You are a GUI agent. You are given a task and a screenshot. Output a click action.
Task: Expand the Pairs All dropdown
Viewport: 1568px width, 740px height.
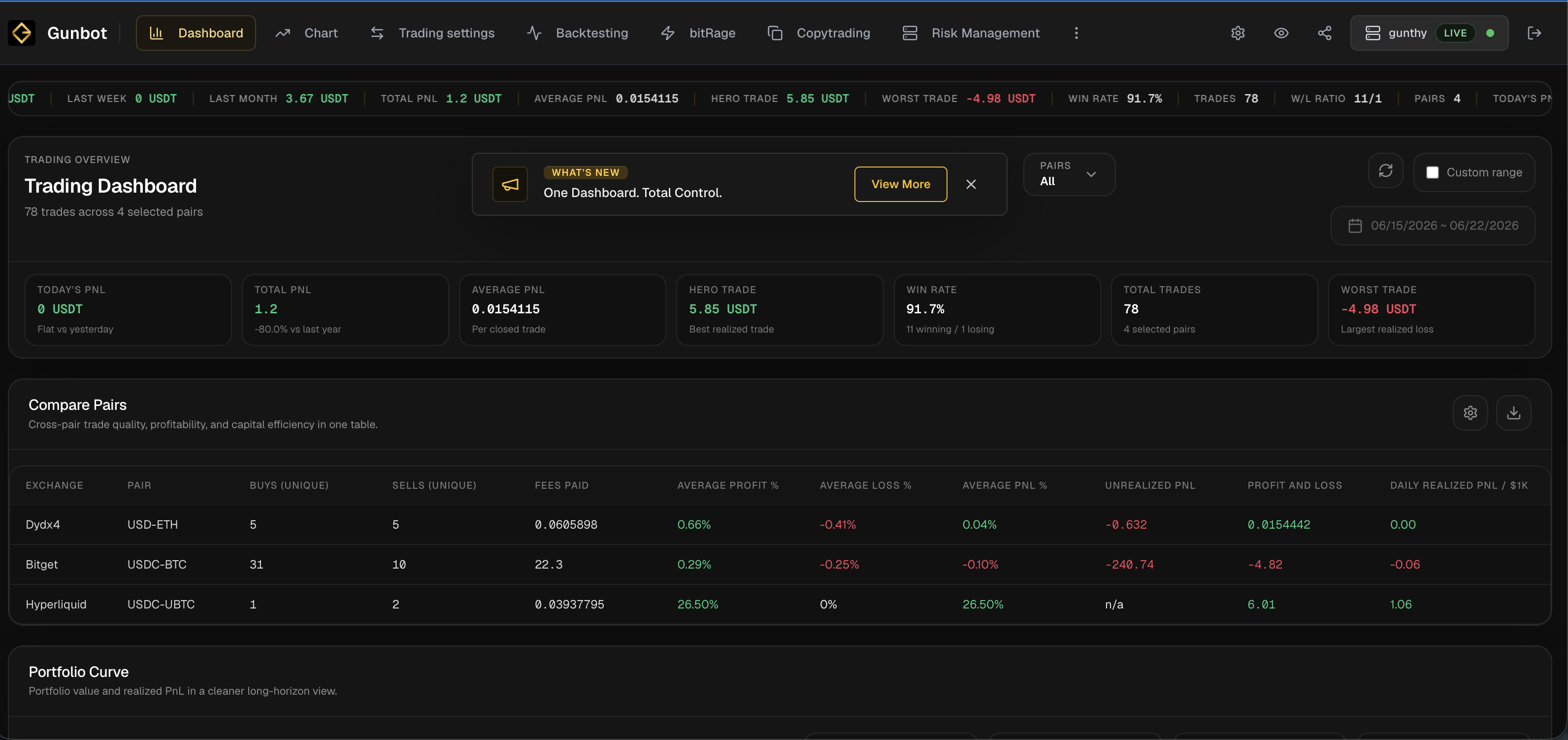coord(1069,174)
